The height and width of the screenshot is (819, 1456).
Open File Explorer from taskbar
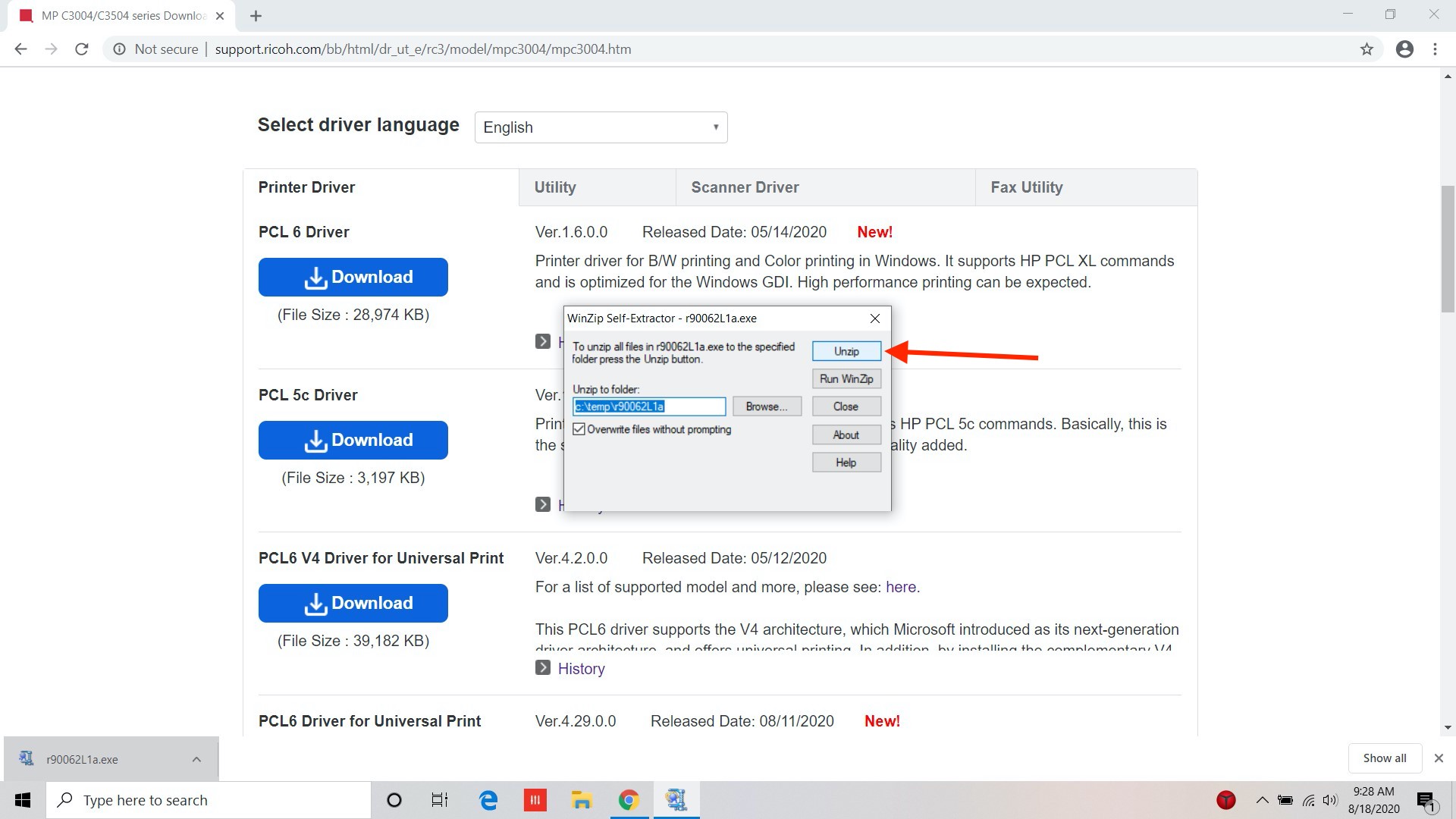(582, 800)
